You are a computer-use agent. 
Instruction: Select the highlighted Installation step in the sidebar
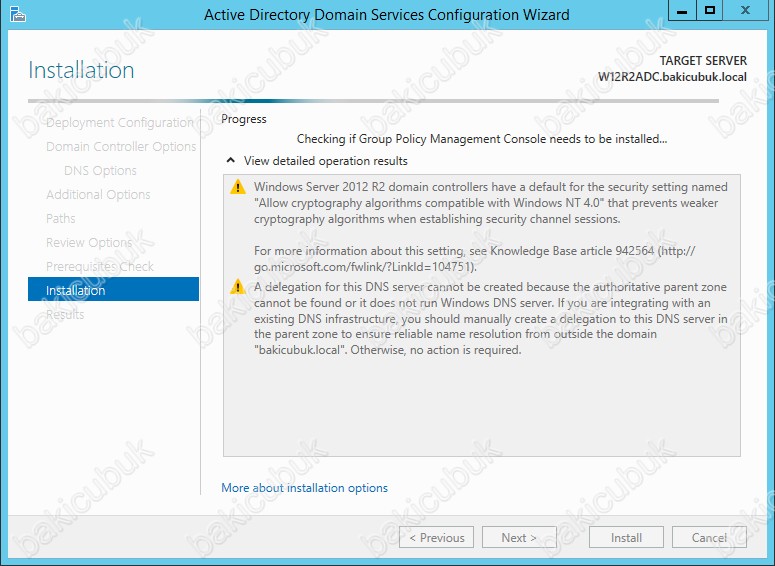(114, 289)
